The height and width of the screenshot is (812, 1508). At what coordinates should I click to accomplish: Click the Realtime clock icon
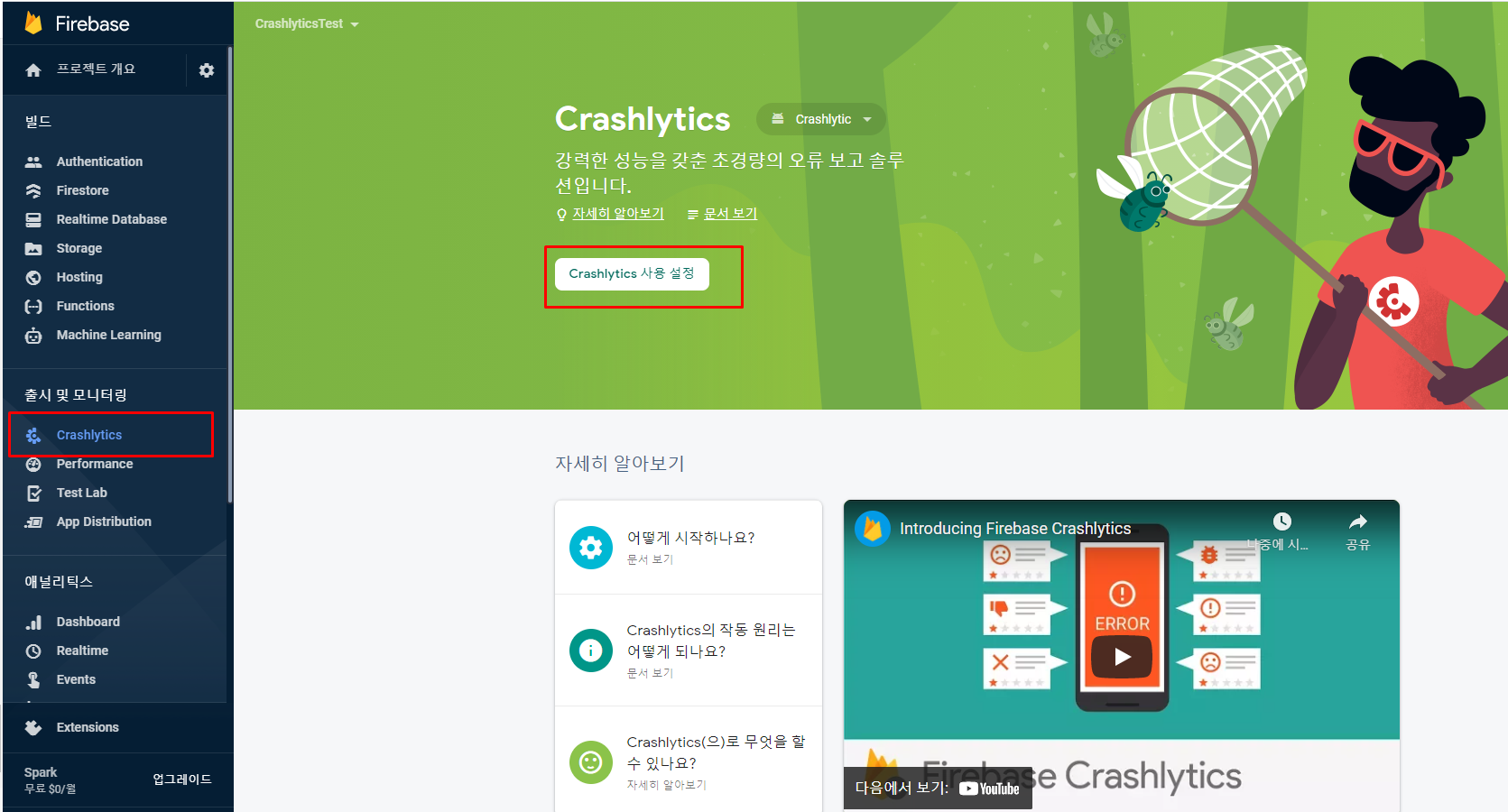pyautogui.click(x=33, y=651)
